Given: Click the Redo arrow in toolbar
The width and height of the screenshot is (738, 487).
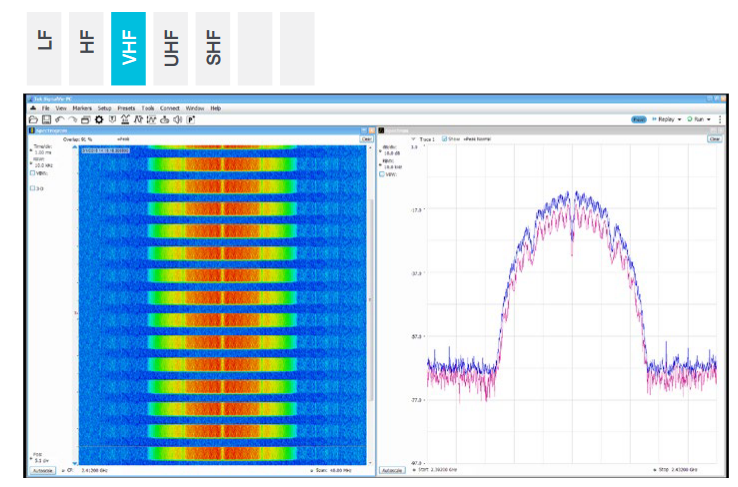Looking at the screenshot, I should [72, 119].
